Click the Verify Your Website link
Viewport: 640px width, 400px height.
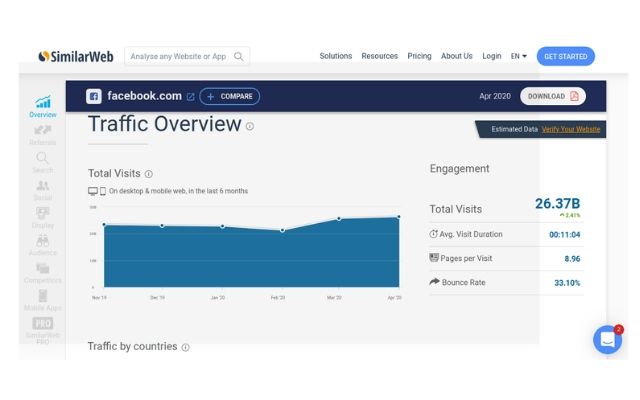pos(571,129)
